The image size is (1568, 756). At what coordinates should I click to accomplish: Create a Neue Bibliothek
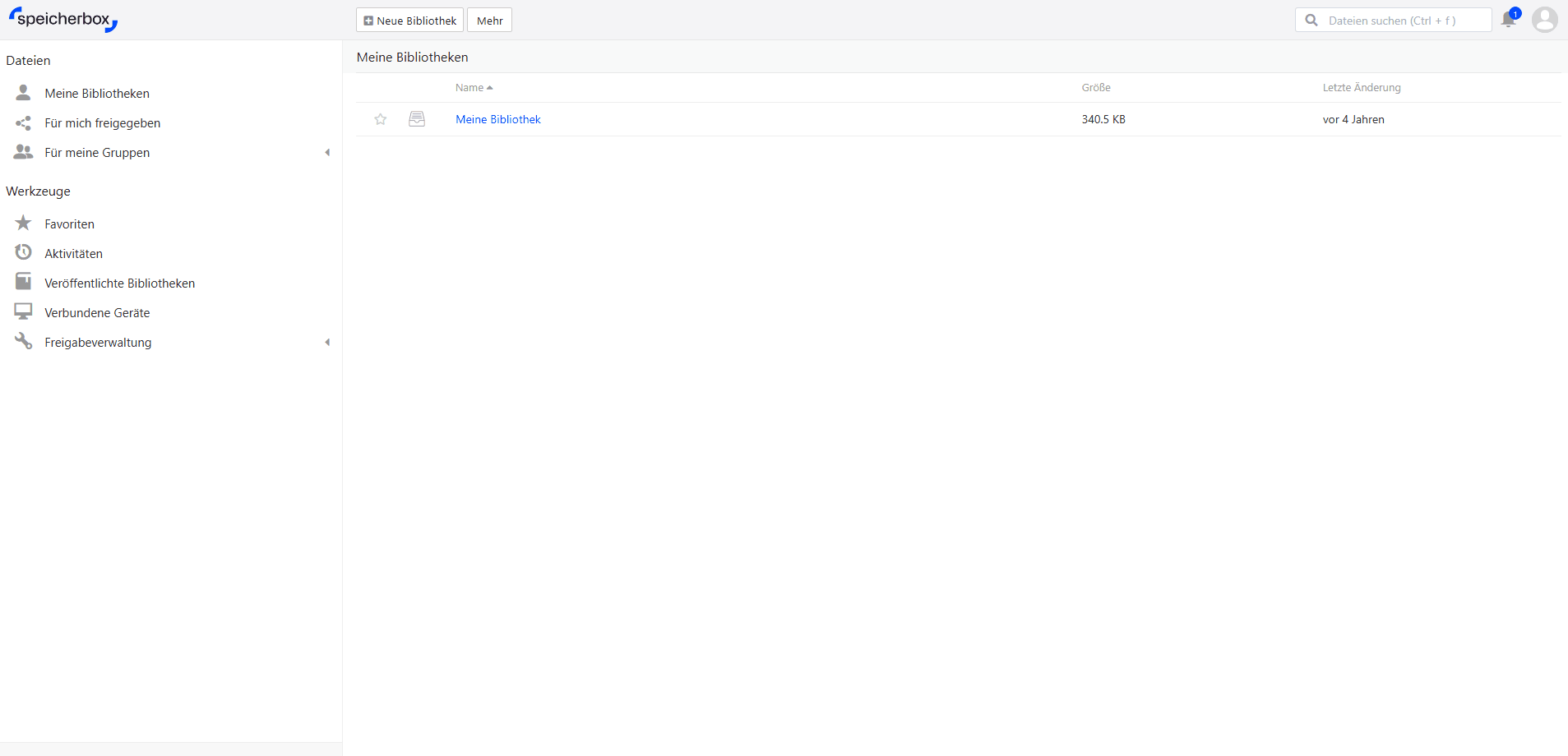coord(409,21)
